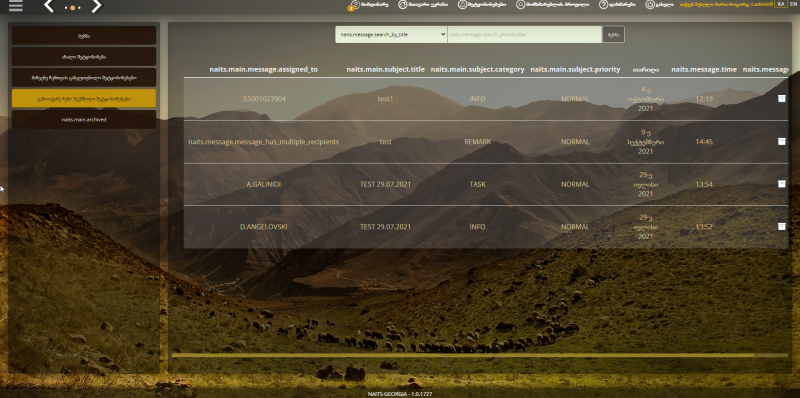Click the 14:45 time cell
The height and width of the screenshot is (398, 800).
coord(704,141)
